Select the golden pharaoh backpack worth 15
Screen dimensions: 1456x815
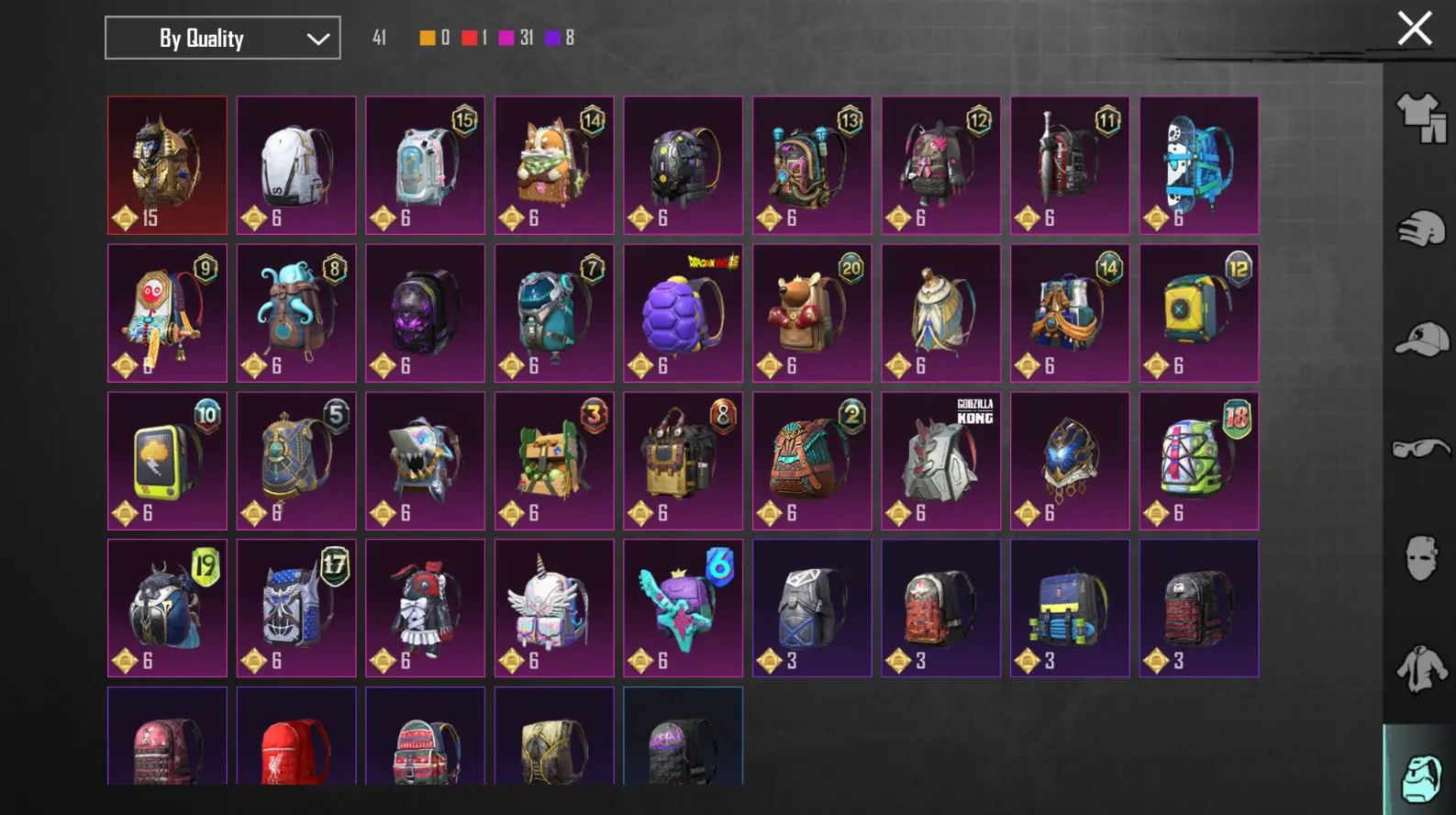pos(167,165)
